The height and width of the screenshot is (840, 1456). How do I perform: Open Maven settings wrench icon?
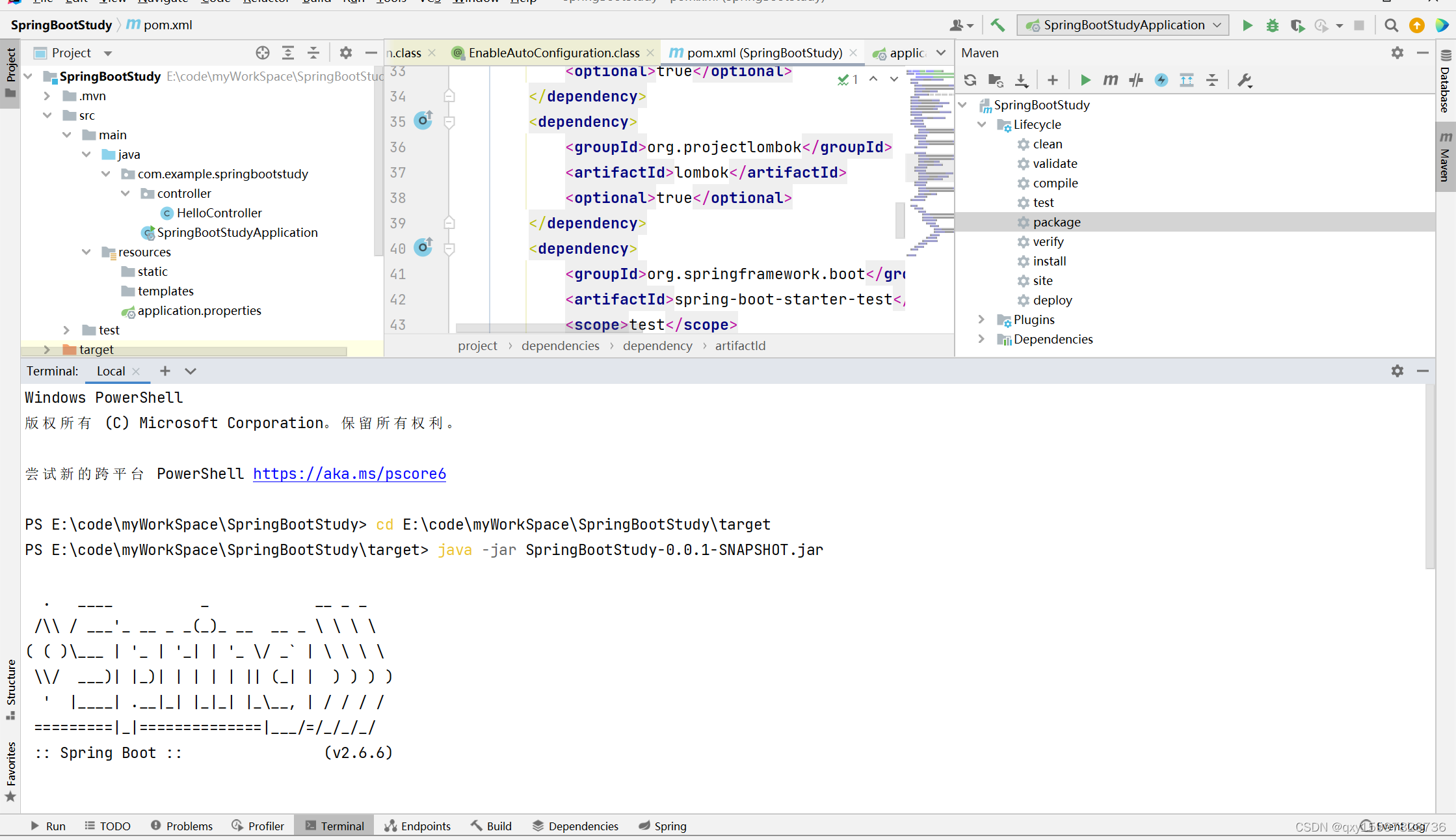click(1245, 80)
